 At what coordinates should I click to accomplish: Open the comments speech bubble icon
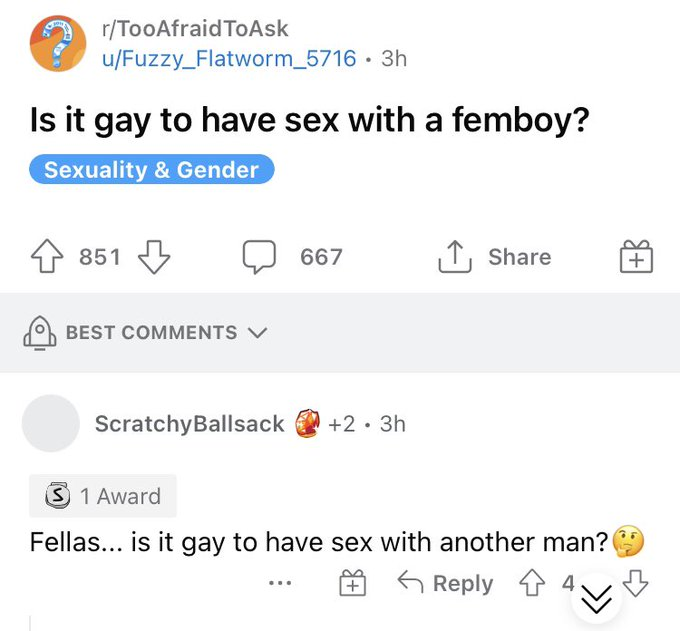(259, 257)
